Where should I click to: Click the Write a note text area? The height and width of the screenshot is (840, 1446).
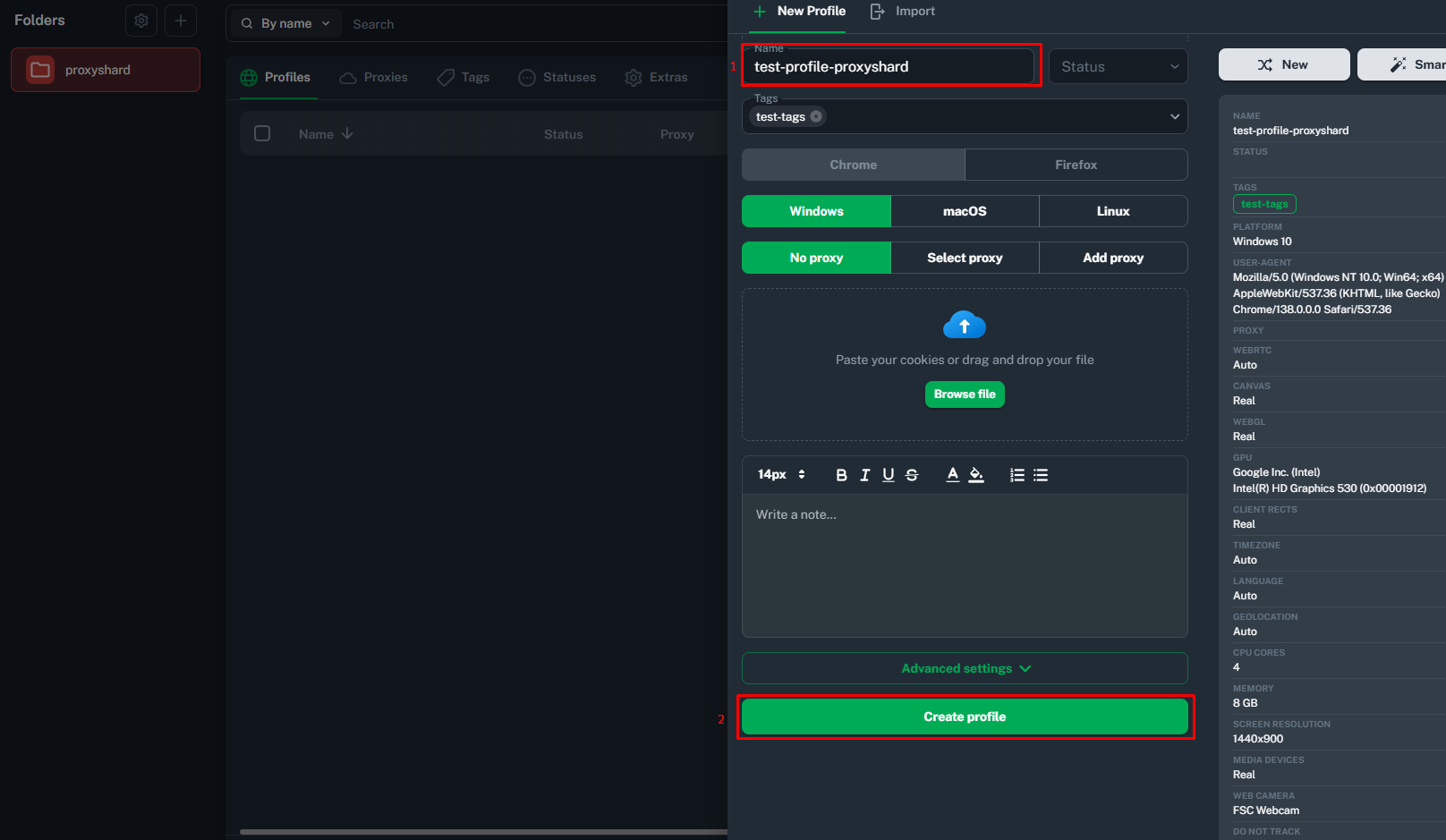click(x=965, y=565)
